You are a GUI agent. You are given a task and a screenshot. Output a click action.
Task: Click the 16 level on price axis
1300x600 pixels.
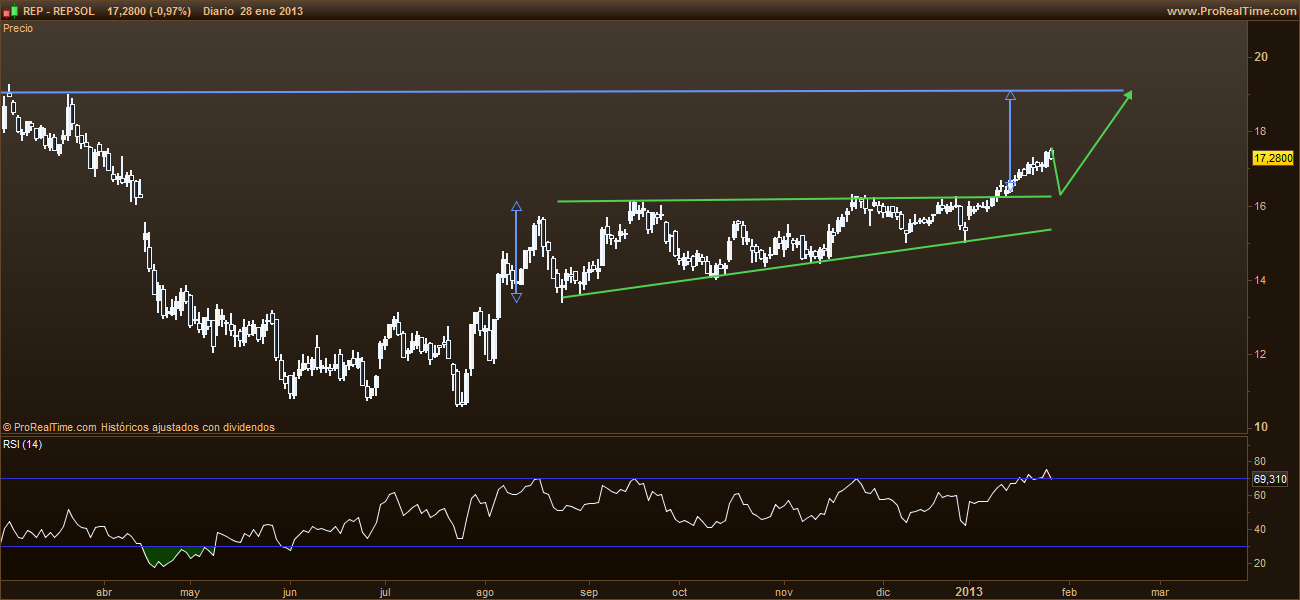pos(1261,206)
